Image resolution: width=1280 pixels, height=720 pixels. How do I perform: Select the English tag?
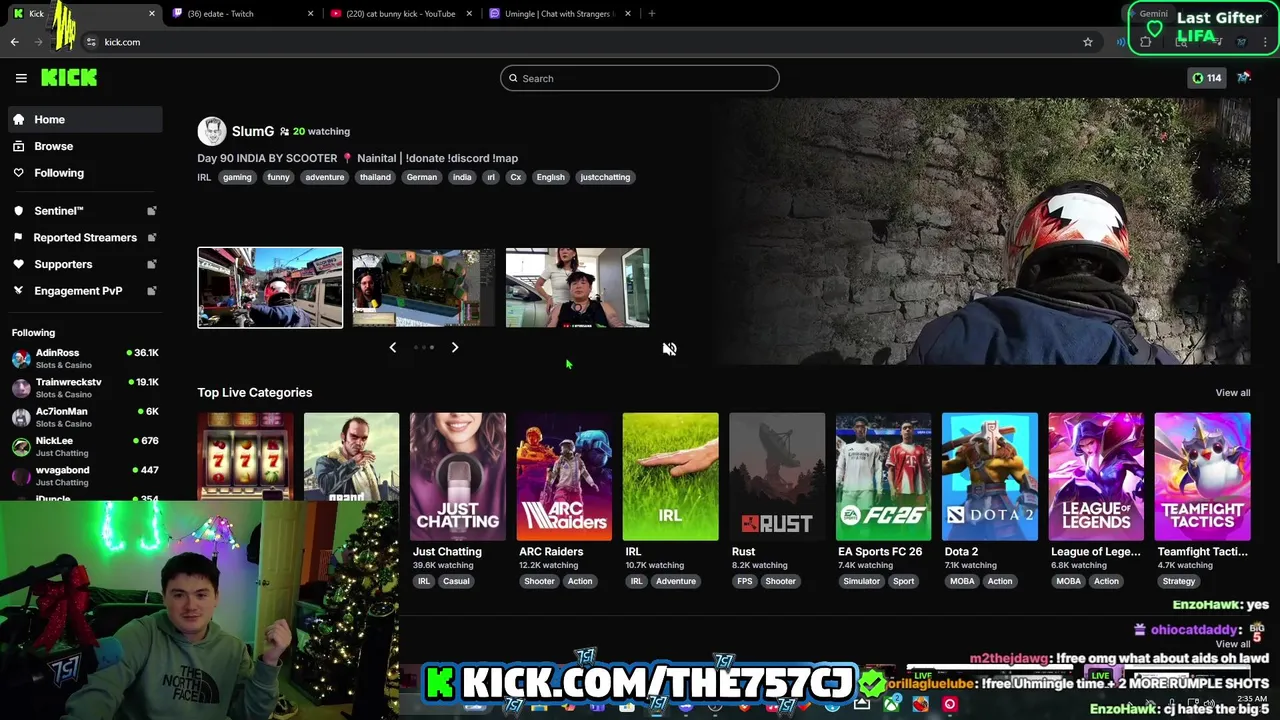tap(551, 177)
